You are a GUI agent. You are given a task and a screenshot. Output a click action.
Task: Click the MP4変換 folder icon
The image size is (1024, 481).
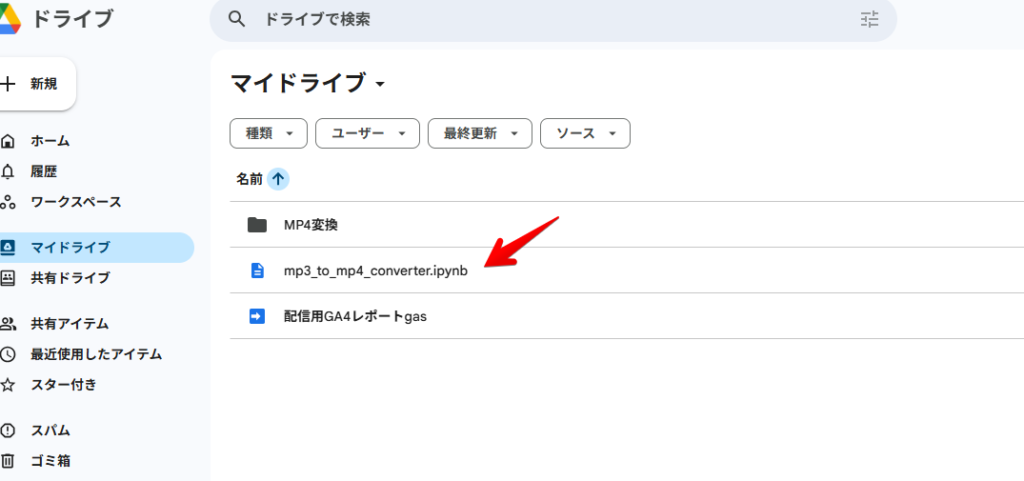257,225
